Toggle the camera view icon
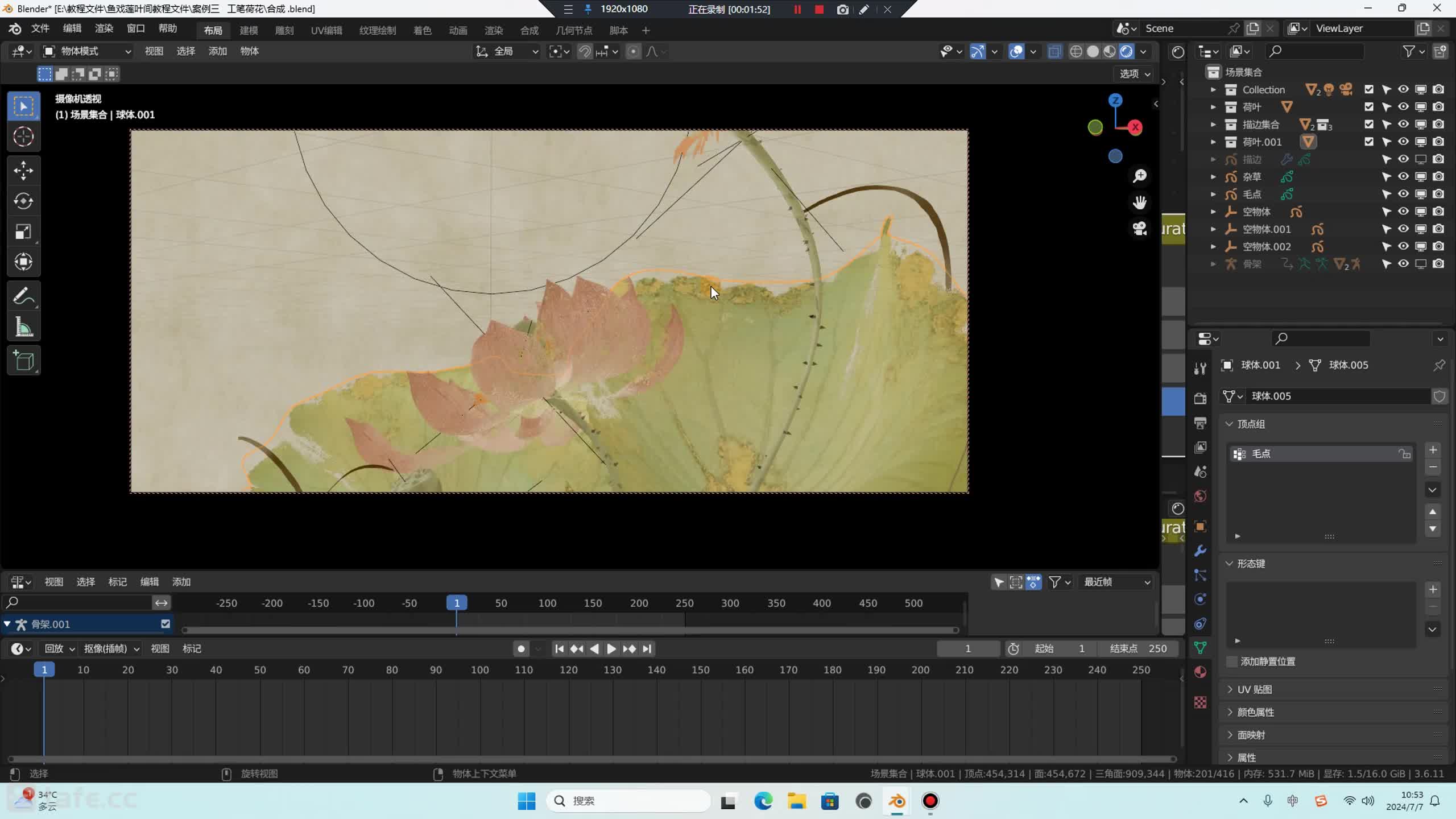Viewport: 1456px width, 819px height. point(1139,229)
